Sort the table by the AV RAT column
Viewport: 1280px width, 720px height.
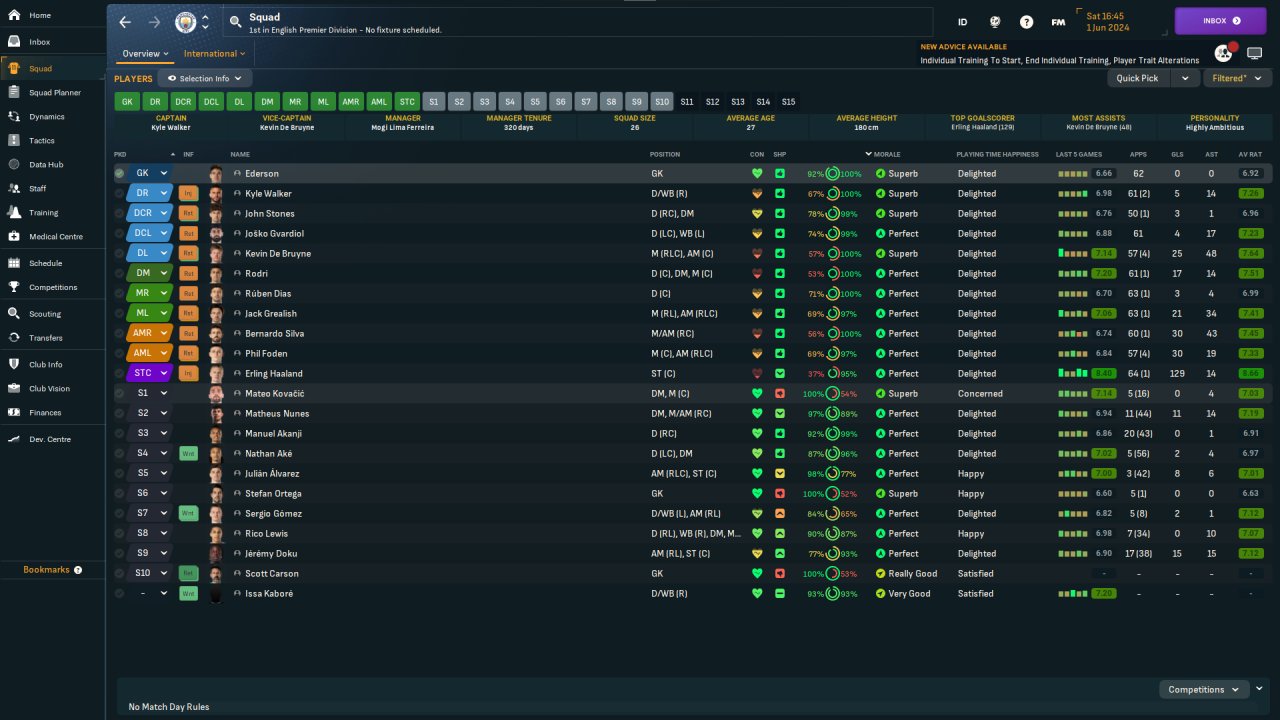point(1250,154)
